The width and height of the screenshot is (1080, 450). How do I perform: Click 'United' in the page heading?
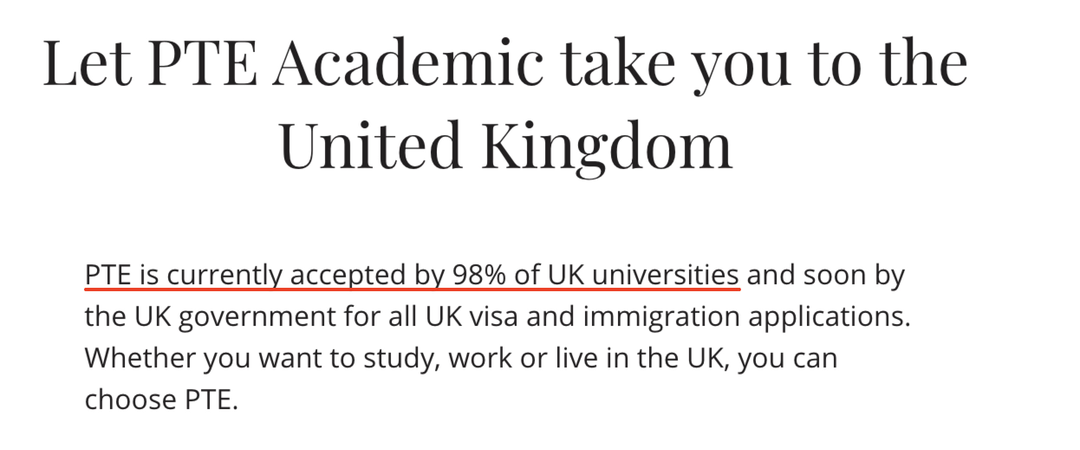click(x=370, y=144)
